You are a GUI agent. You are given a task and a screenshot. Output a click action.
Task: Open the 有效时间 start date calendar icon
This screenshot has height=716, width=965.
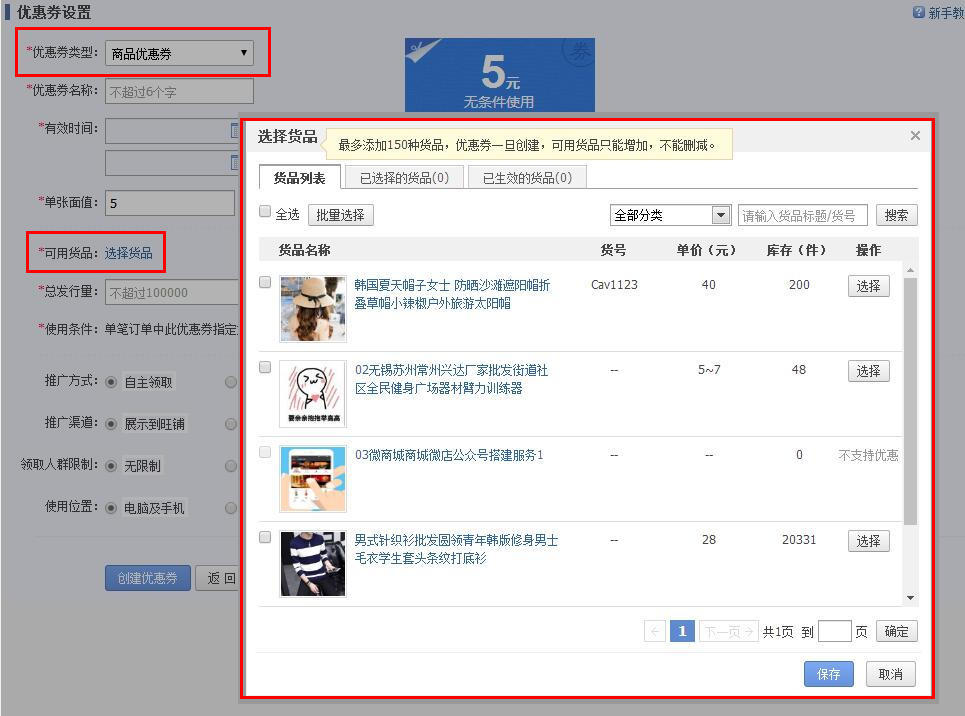pos(234,131)
